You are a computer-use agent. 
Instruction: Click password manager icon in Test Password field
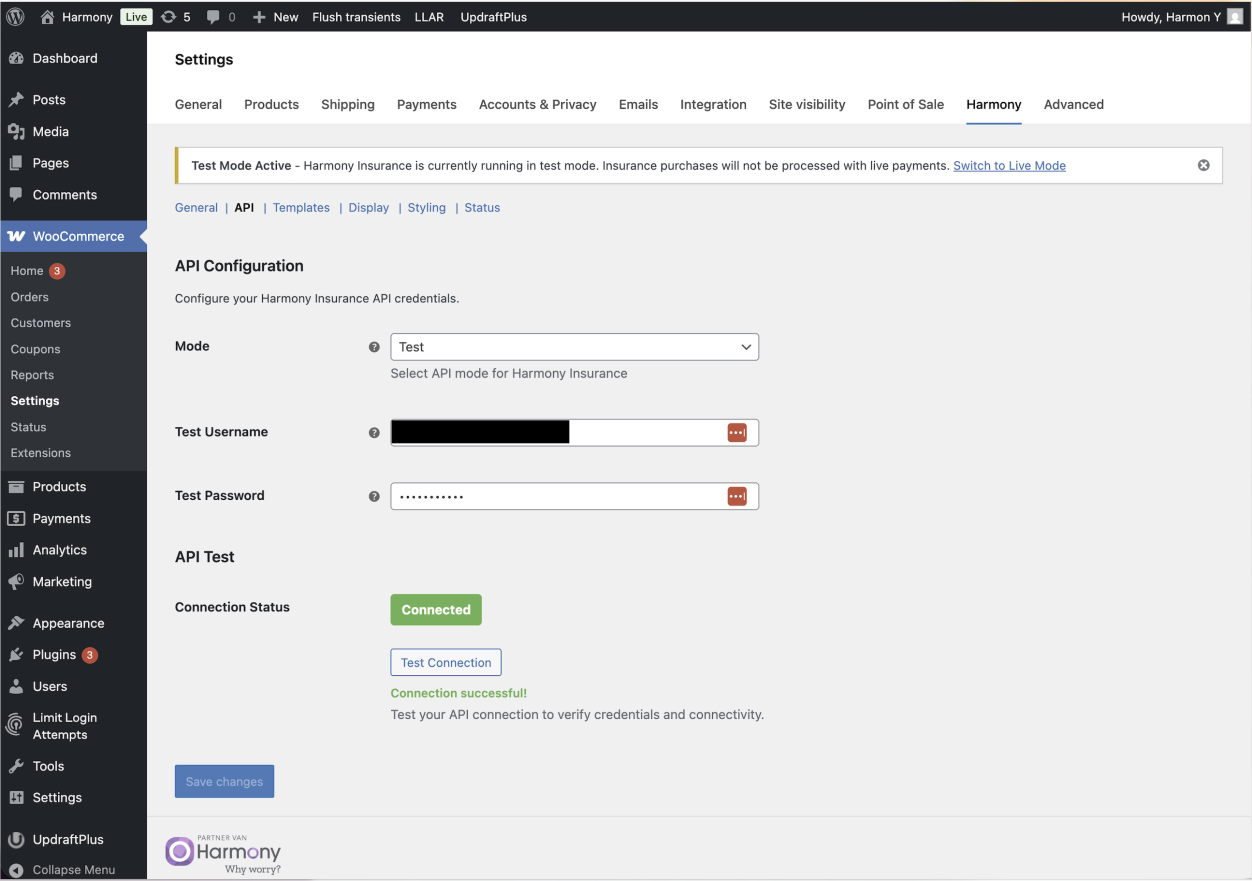pyautogui.click(x=737, y=496)
